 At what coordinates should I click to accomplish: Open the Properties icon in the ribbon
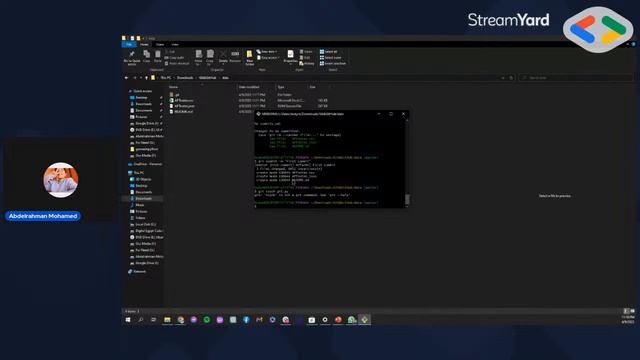coord(290,56)
